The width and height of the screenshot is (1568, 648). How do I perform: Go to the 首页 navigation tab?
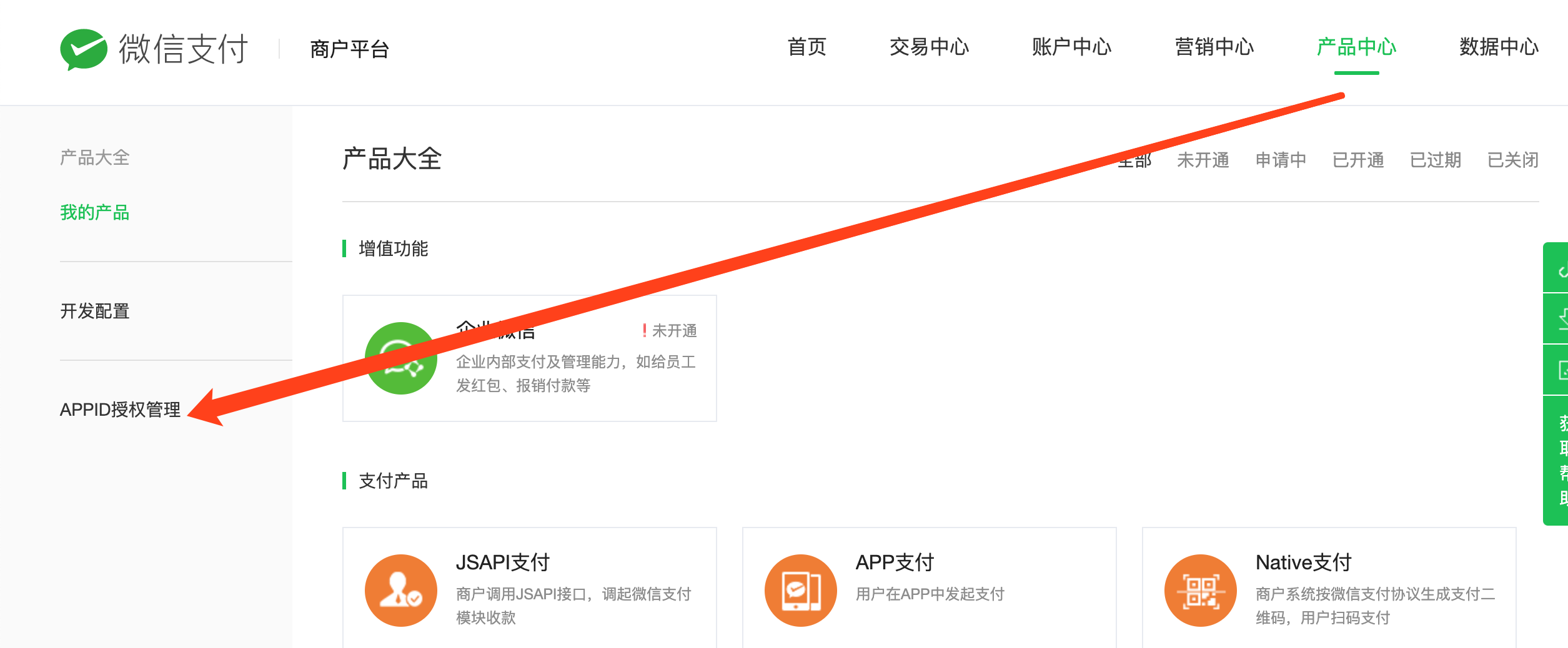pyautogui.click(x=807, y=47)
